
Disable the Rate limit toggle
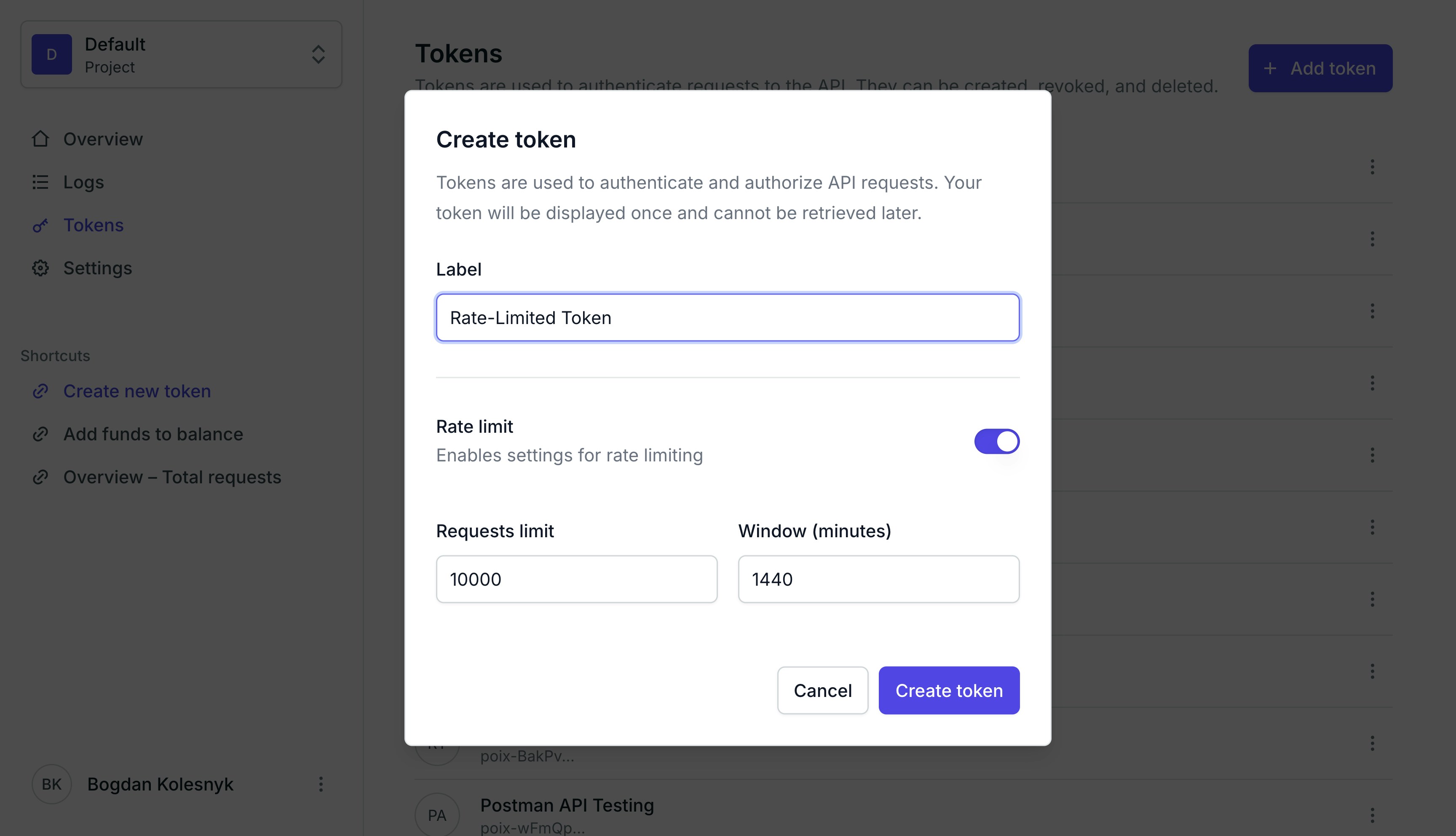coord(997,441)
